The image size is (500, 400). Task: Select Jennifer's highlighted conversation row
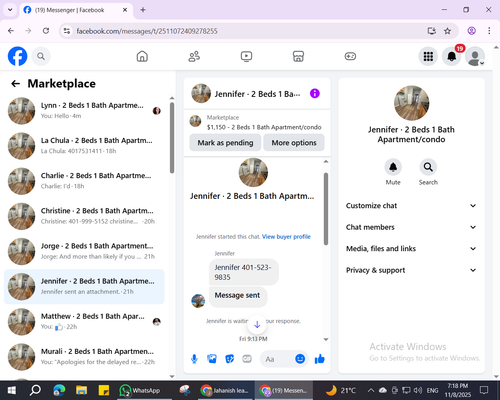coord(84,286)
